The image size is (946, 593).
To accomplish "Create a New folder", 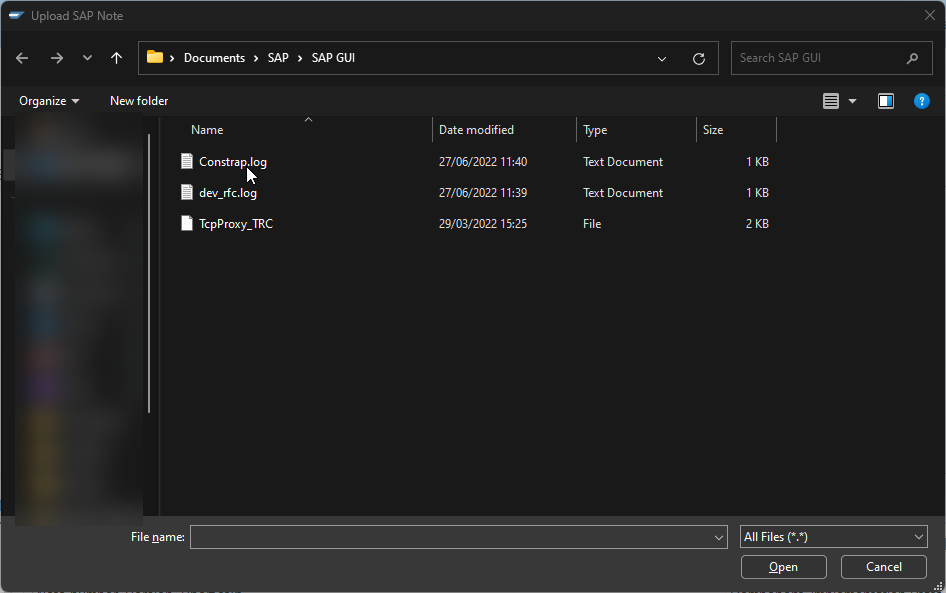I will [139, 101].
